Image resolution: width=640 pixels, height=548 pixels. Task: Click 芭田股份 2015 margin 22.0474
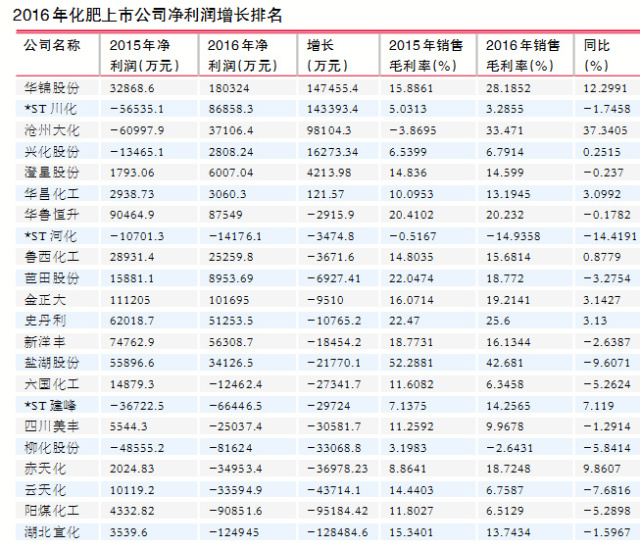pos(411,279)
